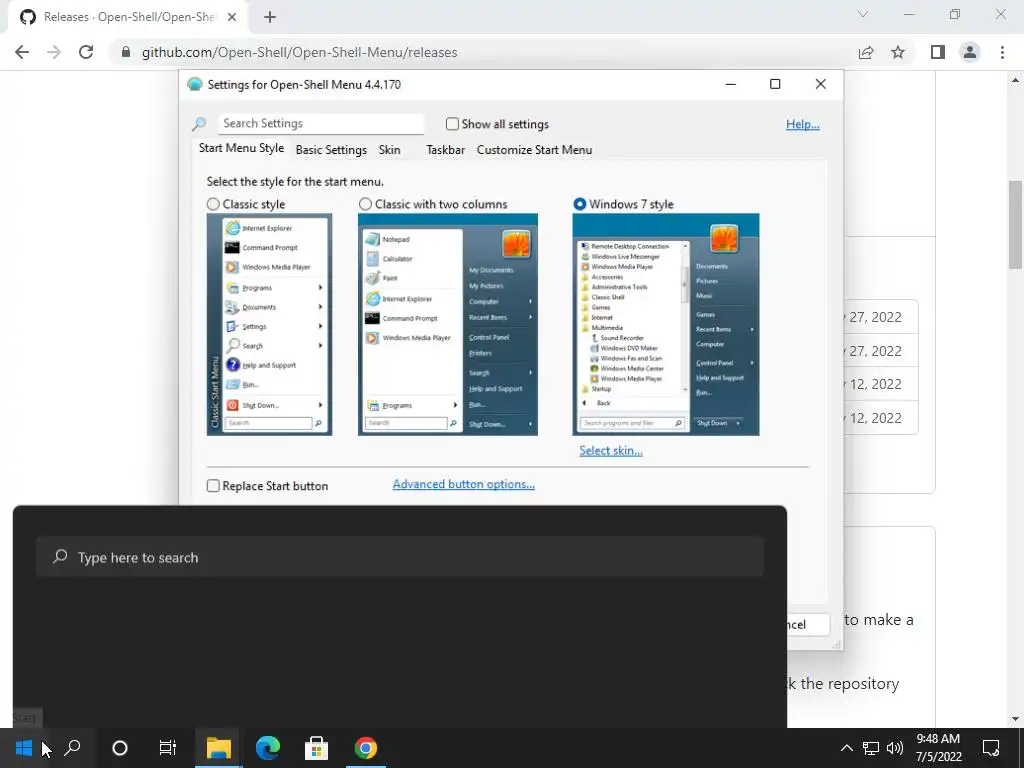1024x768 pixels.
Task: Click the two columns preview image
Action: [448, 325]
